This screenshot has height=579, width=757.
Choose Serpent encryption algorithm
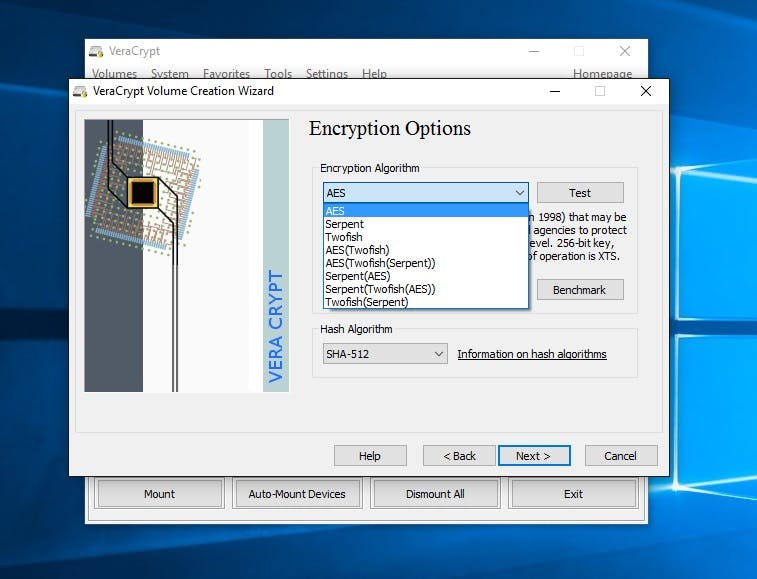point(426,224)
